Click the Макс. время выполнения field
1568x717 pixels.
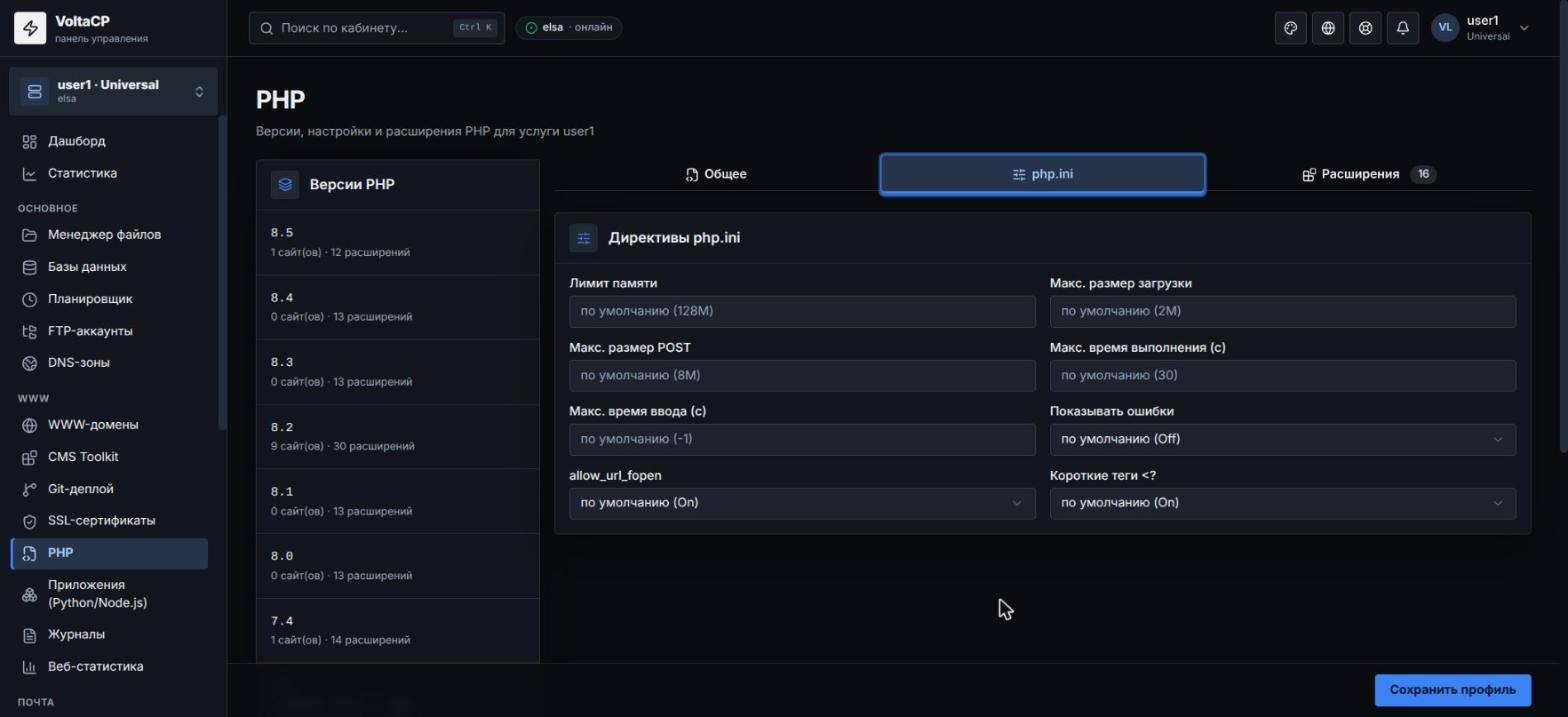coord(1282,375)
